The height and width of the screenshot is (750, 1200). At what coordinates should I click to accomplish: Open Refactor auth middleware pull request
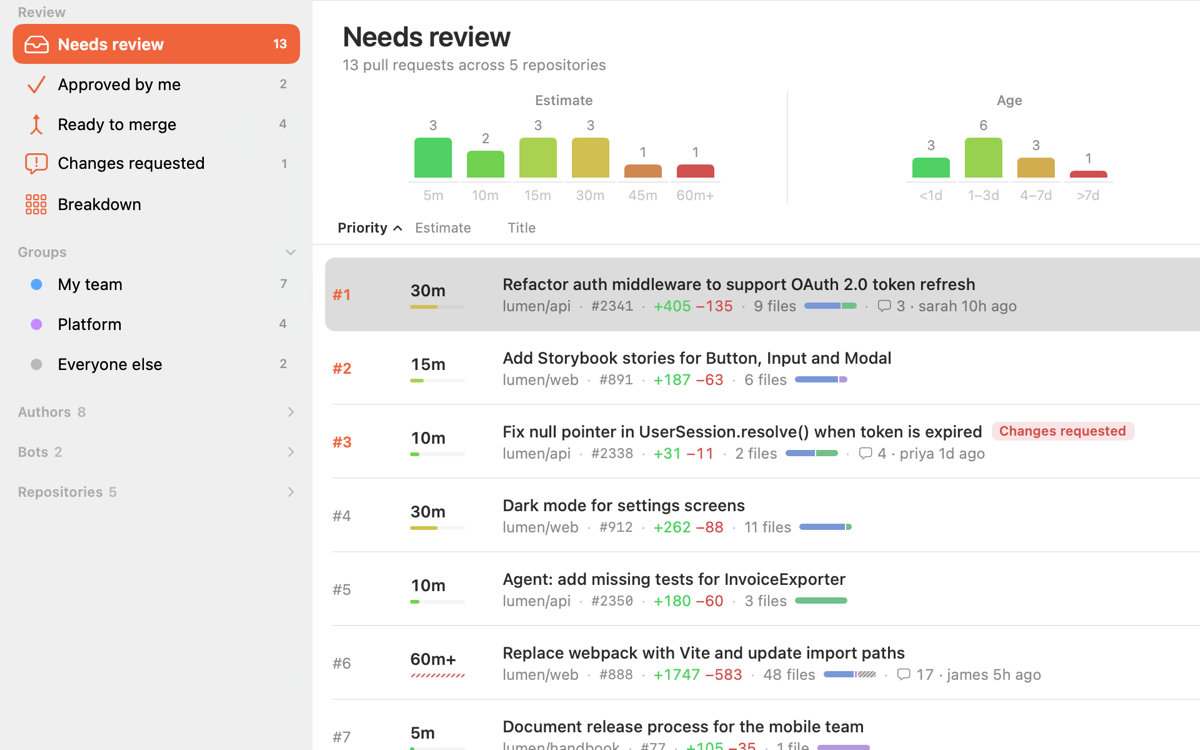[x=762, y=294]
